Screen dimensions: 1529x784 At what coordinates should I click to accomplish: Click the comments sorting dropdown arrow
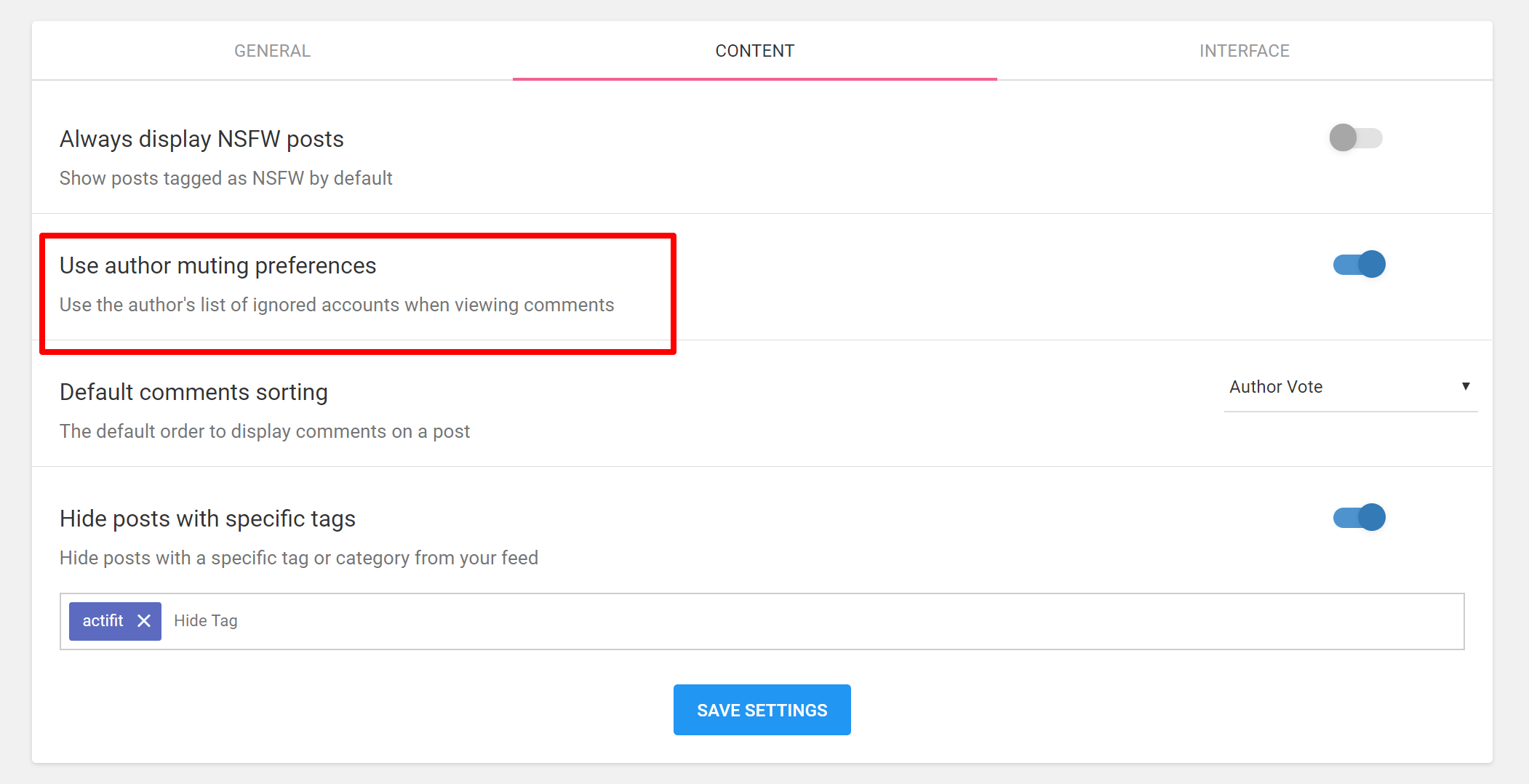pos(1466,387)
